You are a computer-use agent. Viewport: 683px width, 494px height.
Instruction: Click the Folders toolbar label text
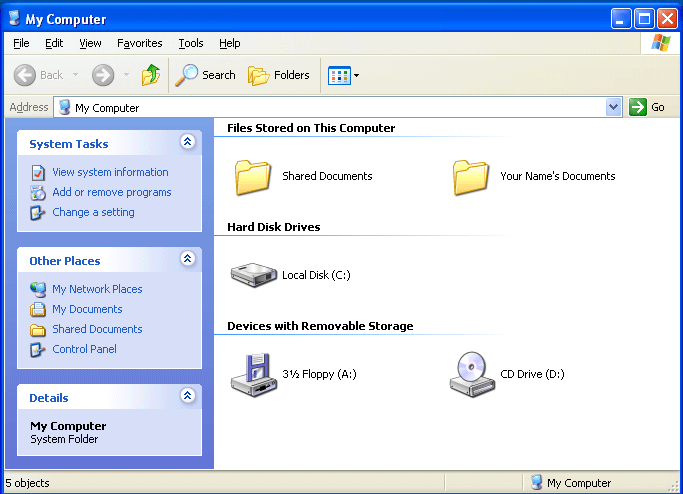291,75
